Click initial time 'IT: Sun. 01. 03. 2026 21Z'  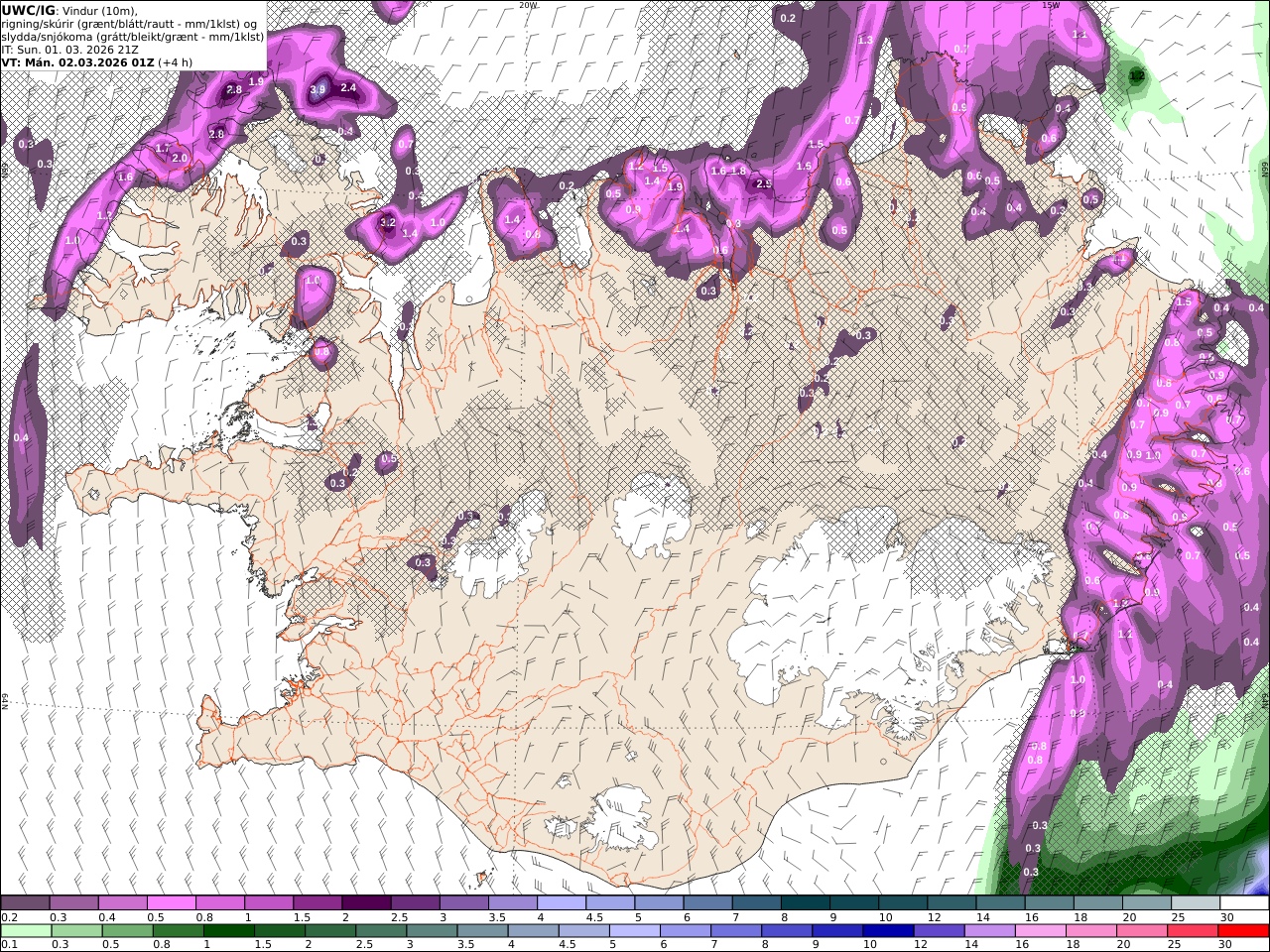pyautogui.click(x=71, y=49)
